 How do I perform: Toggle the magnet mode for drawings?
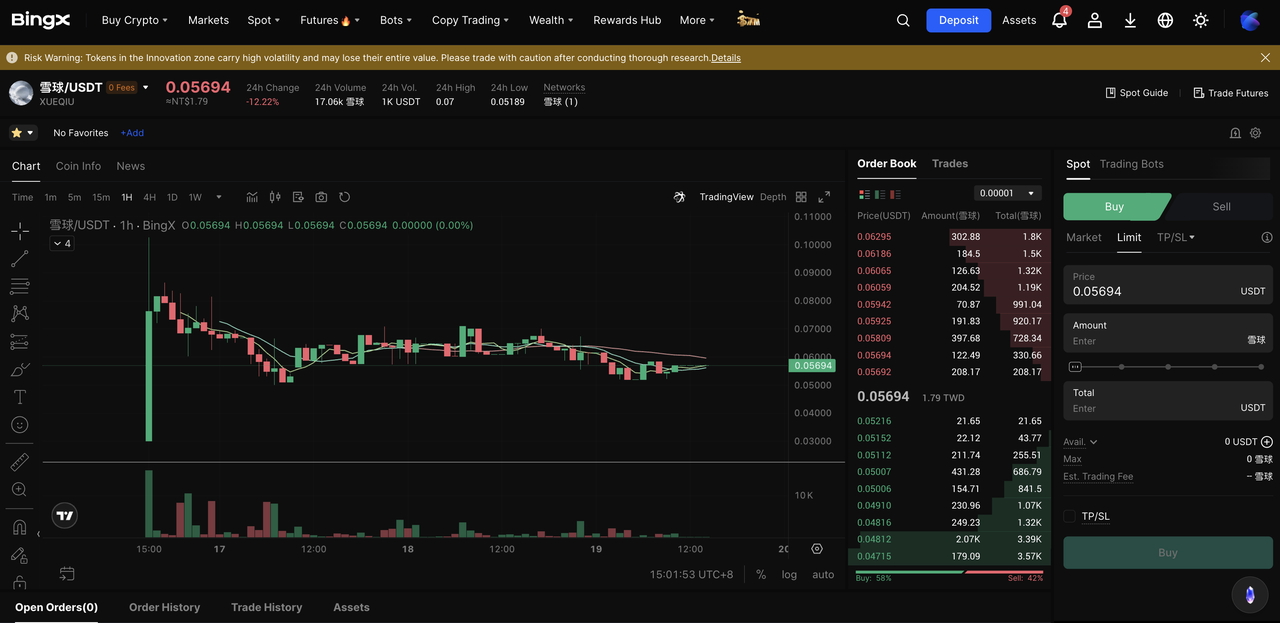[20, 527]
